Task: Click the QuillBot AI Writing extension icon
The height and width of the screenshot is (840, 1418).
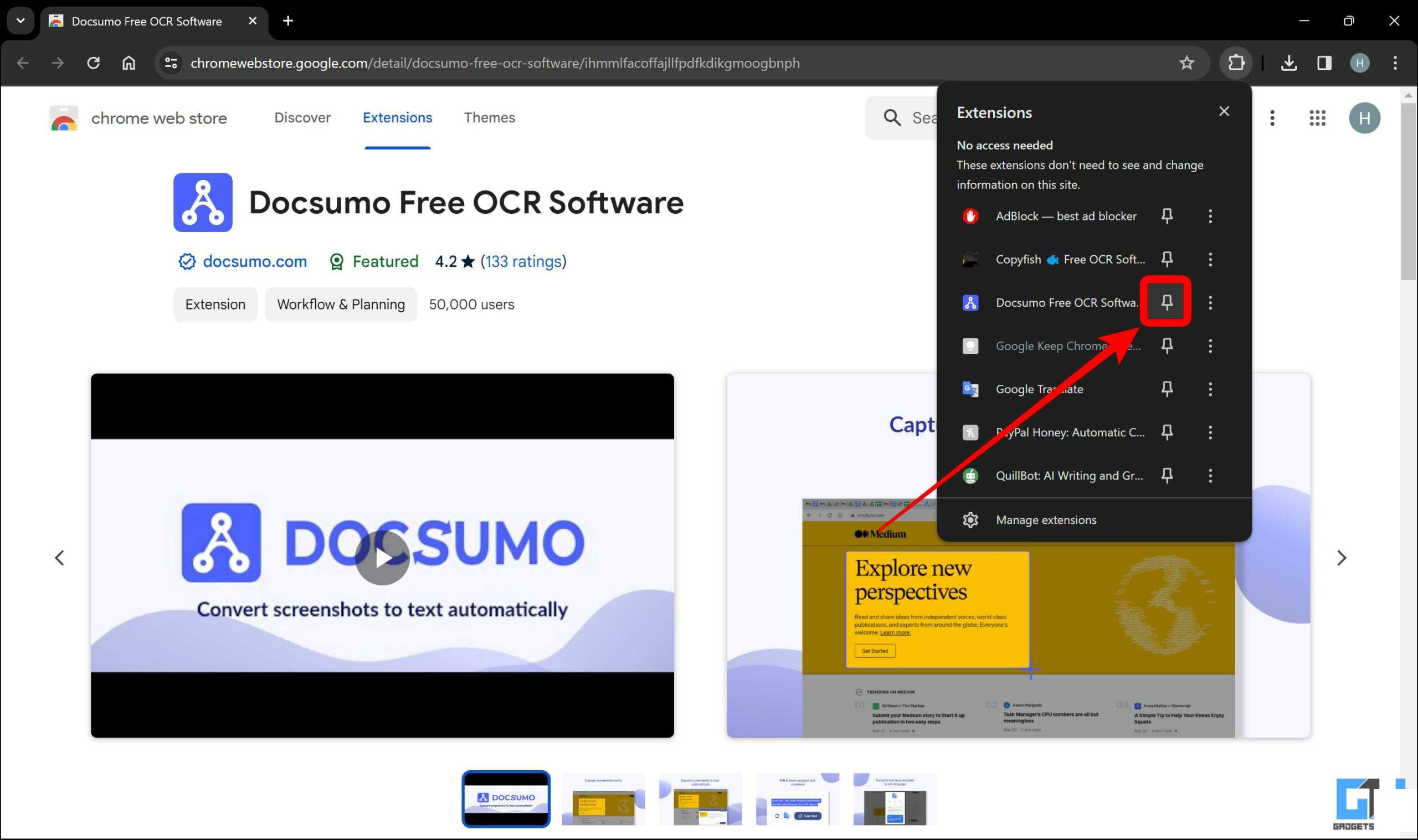Action: click(x=969, y=475)
